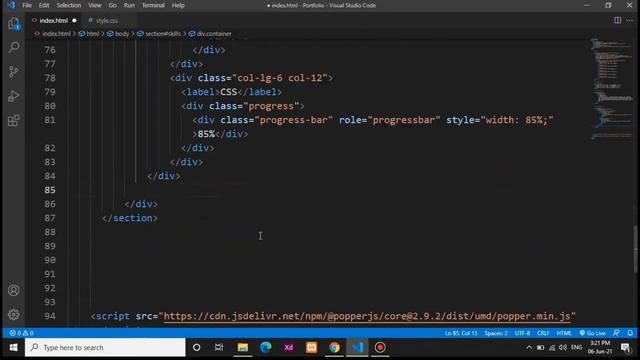The width and height of the screenshot is (640, 360).
Task: Switch to the style.css tab
Action: pyautogui.click(x=107, y=20)
